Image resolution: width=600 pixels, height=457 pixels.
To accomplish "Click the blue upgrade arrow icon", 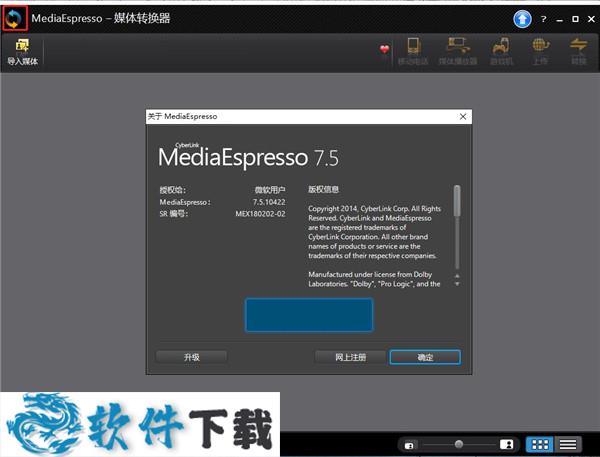I will coord(522,19).
